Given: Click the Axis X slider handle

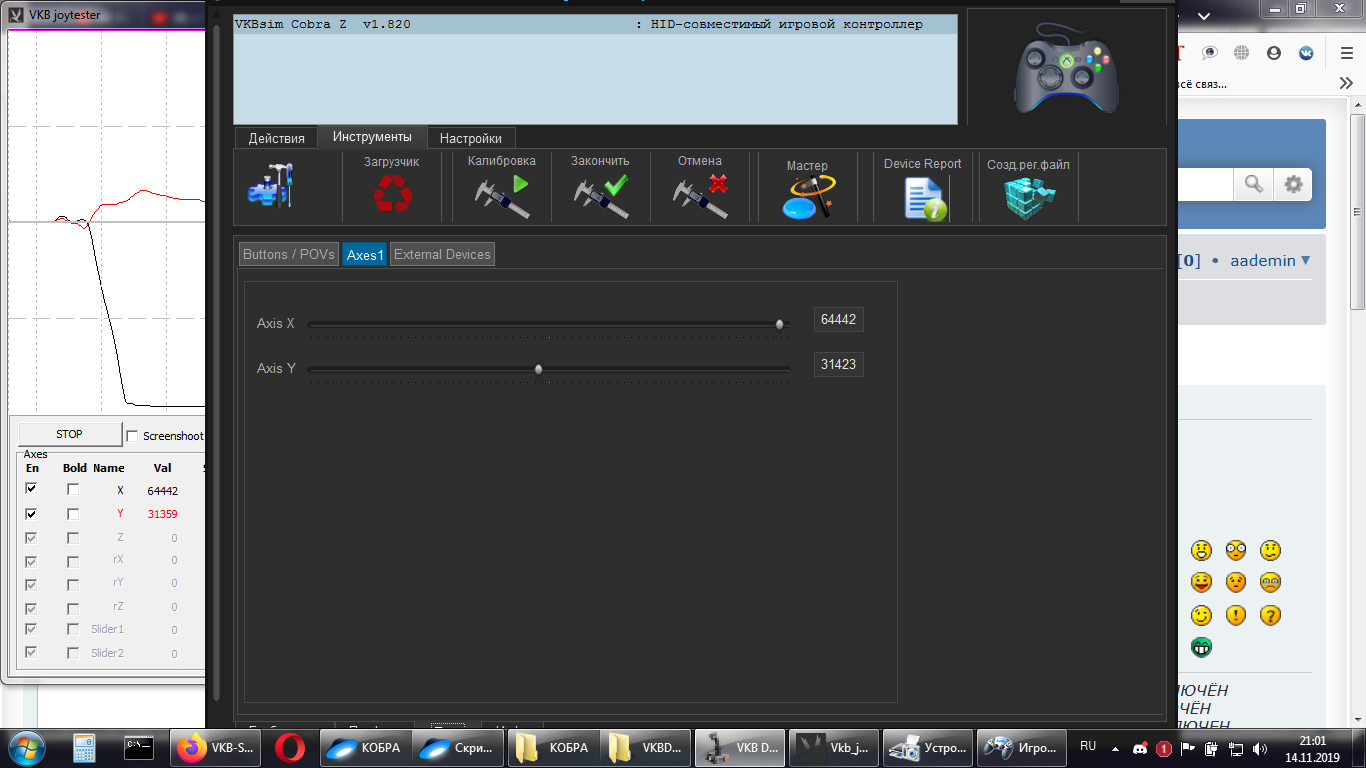Looking at the screenshot, I should pyautogui.click(x=780, y=324).
